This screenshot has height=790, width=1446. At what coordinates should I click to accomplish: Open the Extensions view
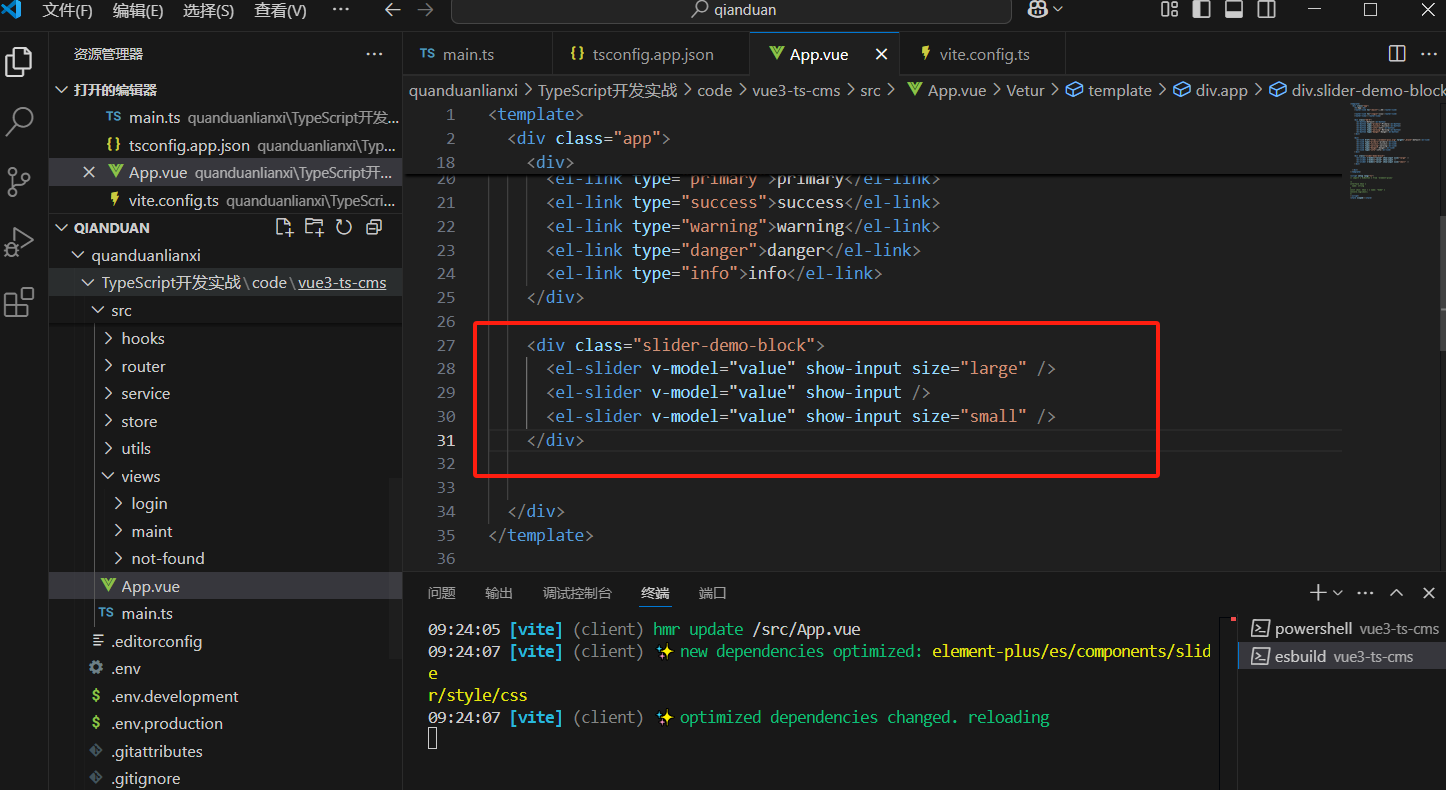pyautogui.click(x=19, y=302)
